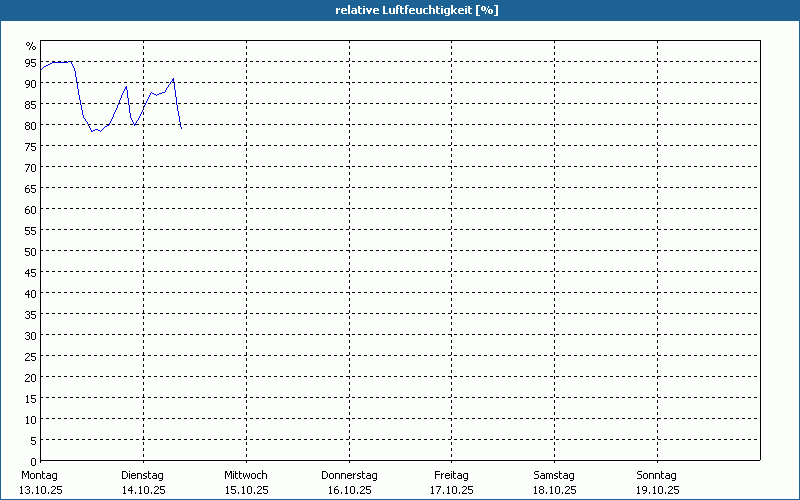Image resolution: width=800 pixels, height=500 pixels.
Task: Select the 0 value on the y-axis
Action: pyautogui.click(x=33, y=461)
